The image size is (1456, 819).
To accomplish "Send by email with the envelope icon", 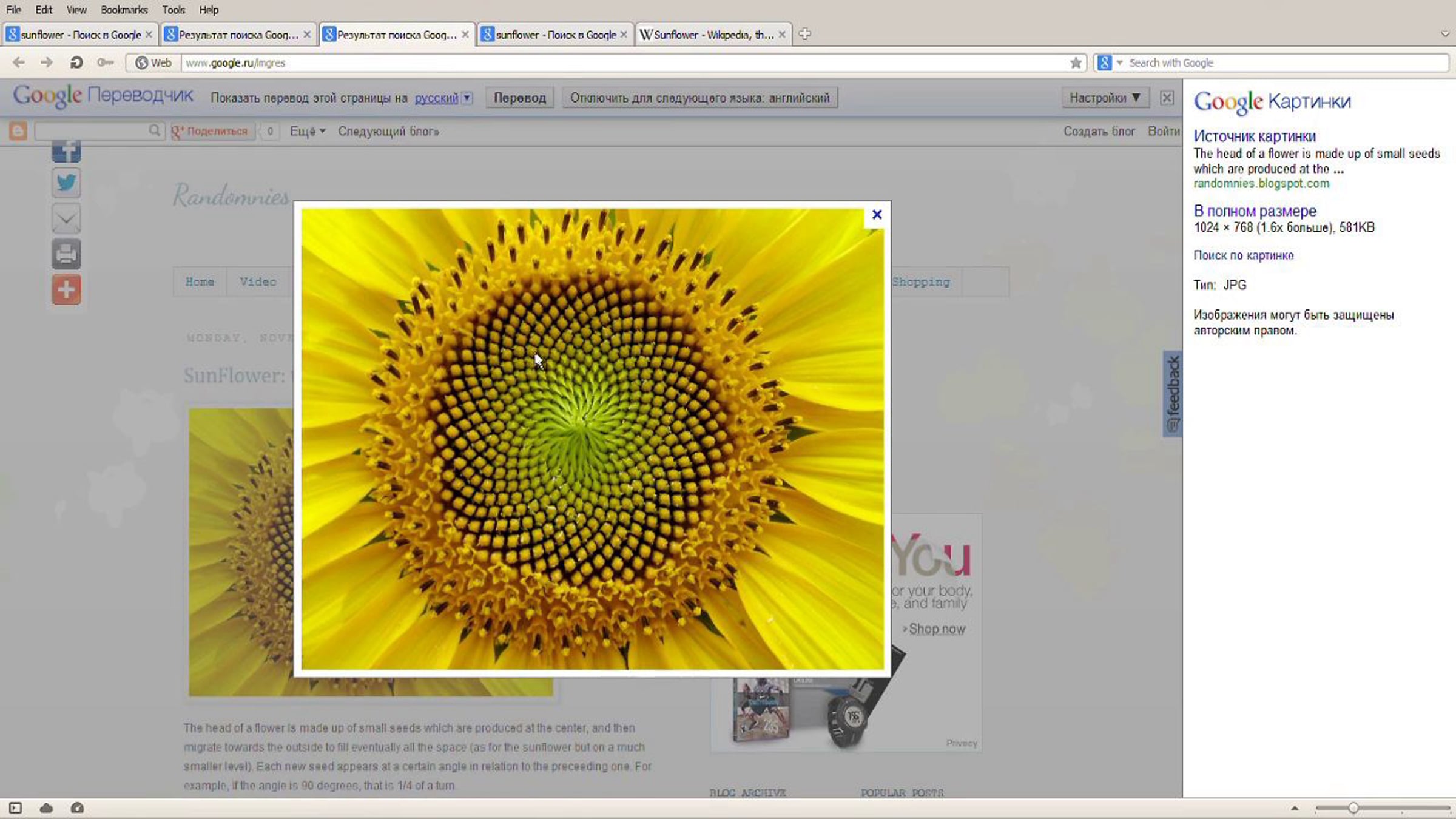I will tap(66, 218).
